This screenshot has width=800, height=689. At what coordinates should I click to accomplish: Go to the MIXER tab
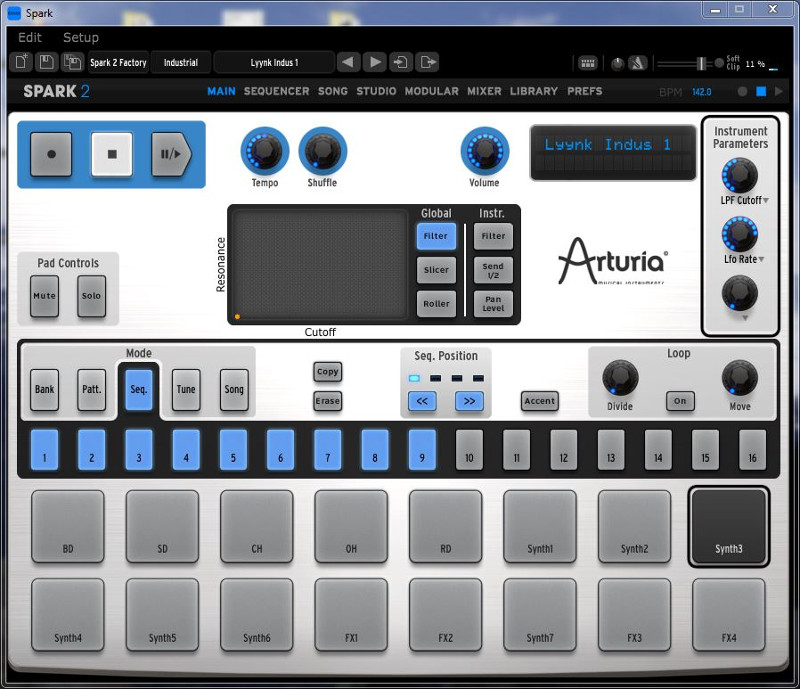(x=484, y=91)
